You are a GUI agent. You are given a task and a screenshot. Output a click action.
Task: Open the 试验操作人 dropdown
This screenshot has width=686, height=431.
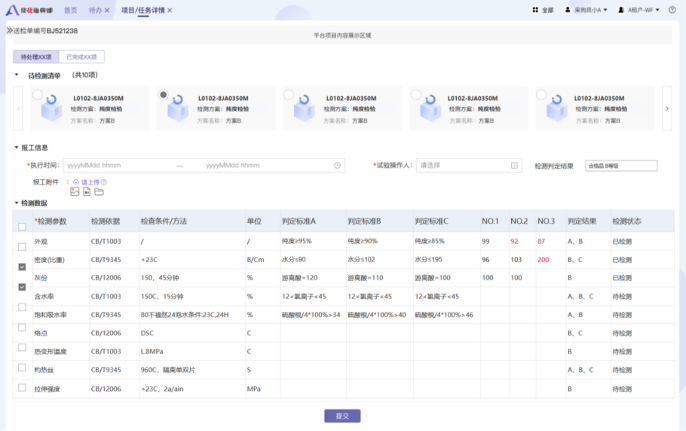[468, 165]
